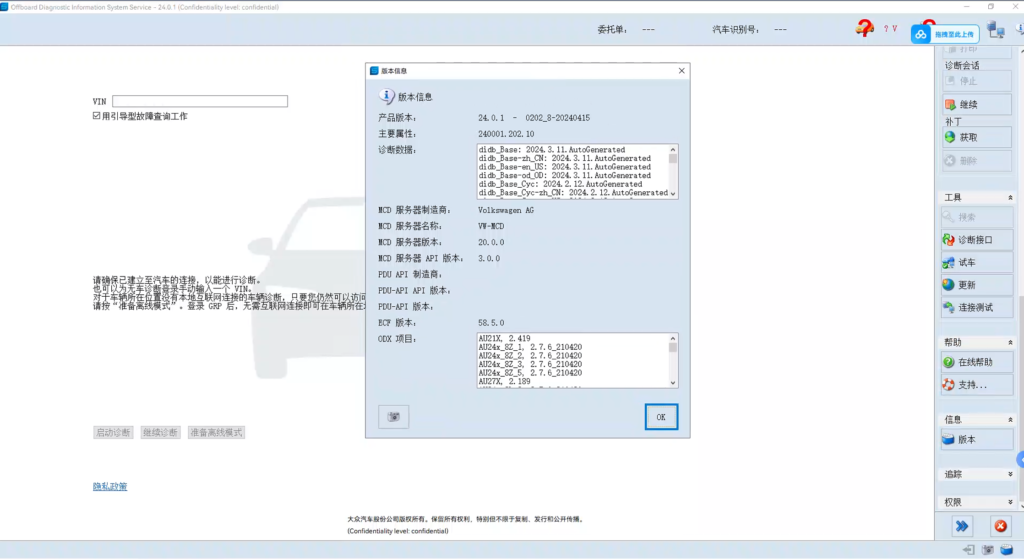The image size is (1024, 559).
Task: Click the VIN input field
Action: 200,101
